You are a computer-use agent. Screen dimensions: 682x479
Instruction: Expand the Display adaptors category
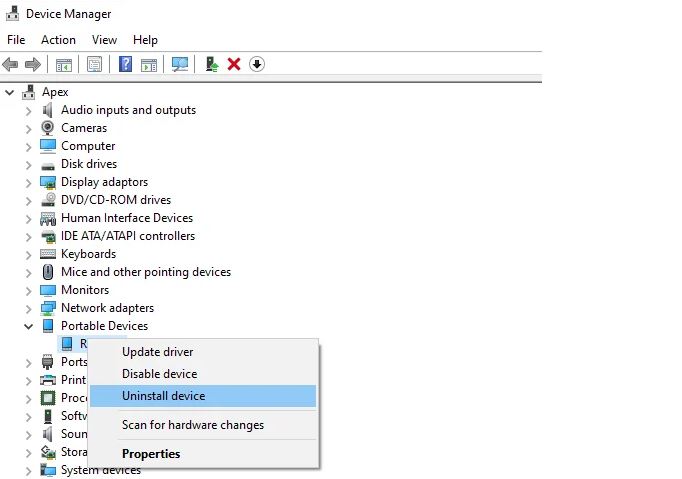(x=28, y=183)
